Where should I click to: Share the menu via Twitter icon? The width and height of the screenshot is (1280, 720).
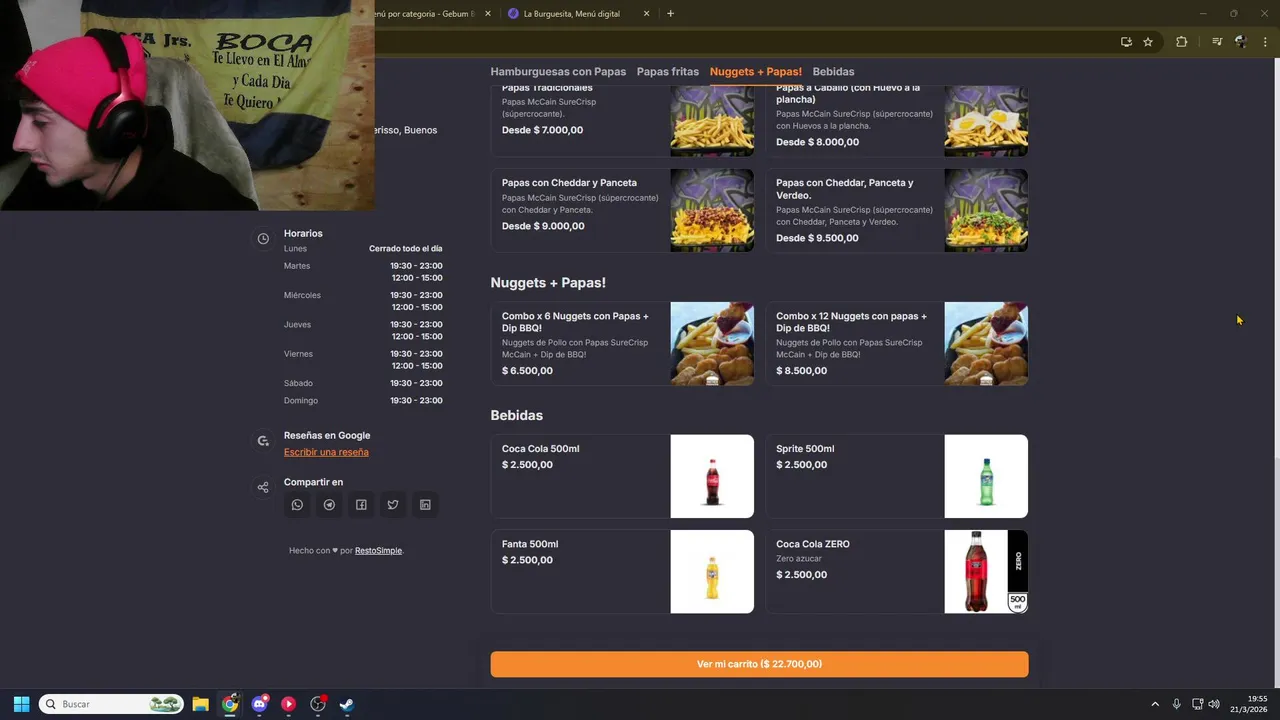[x=393, y=505]
